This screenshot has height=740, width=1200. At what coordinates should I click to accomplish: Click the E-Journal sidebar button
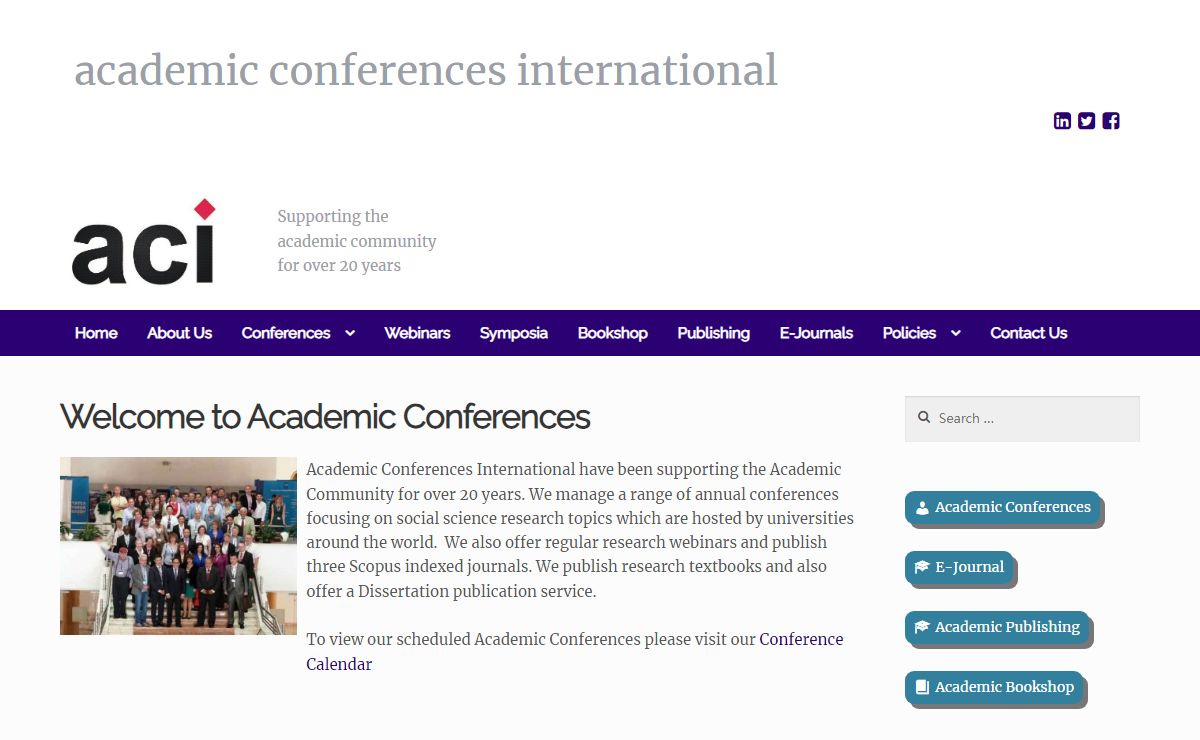960,568
